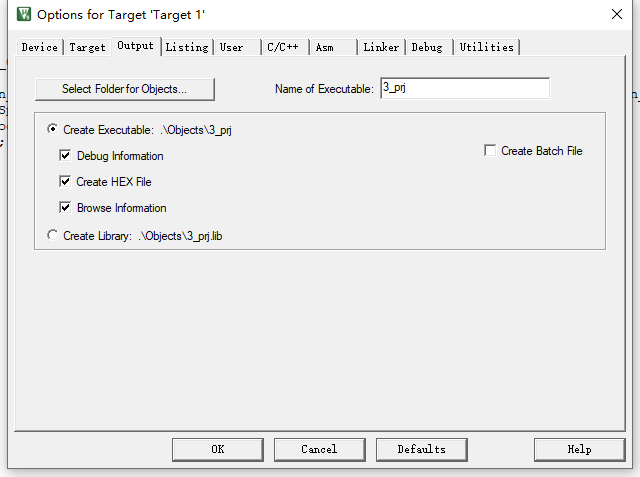Switch to the Debug tab

[427, 47]
